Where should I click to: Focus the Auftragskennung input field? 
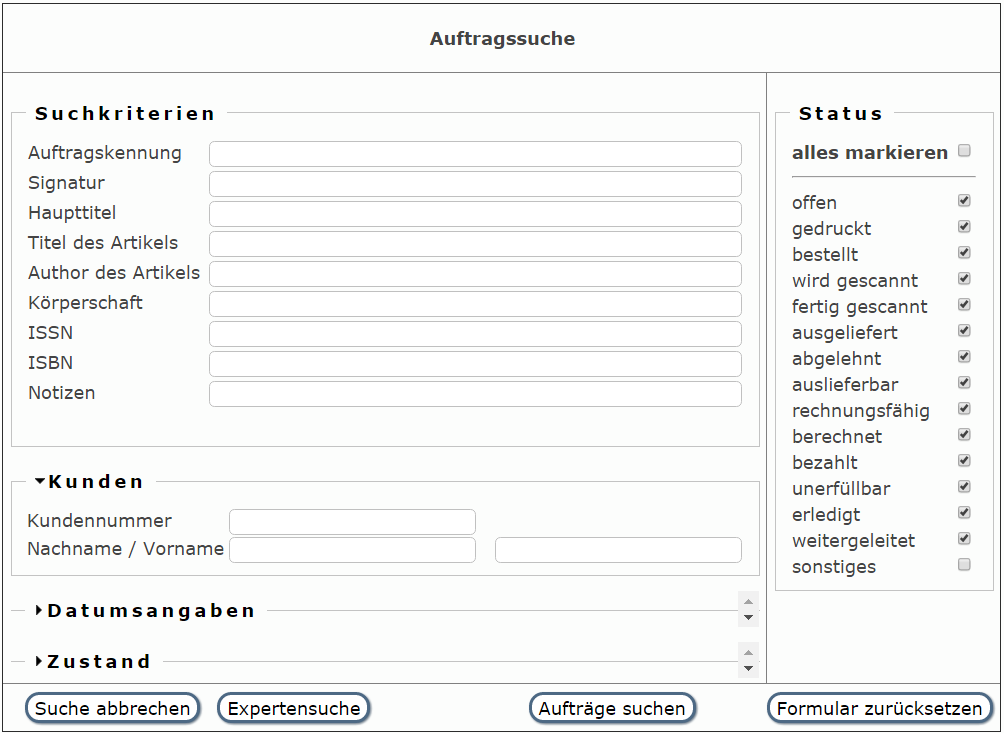coord(475,154)
